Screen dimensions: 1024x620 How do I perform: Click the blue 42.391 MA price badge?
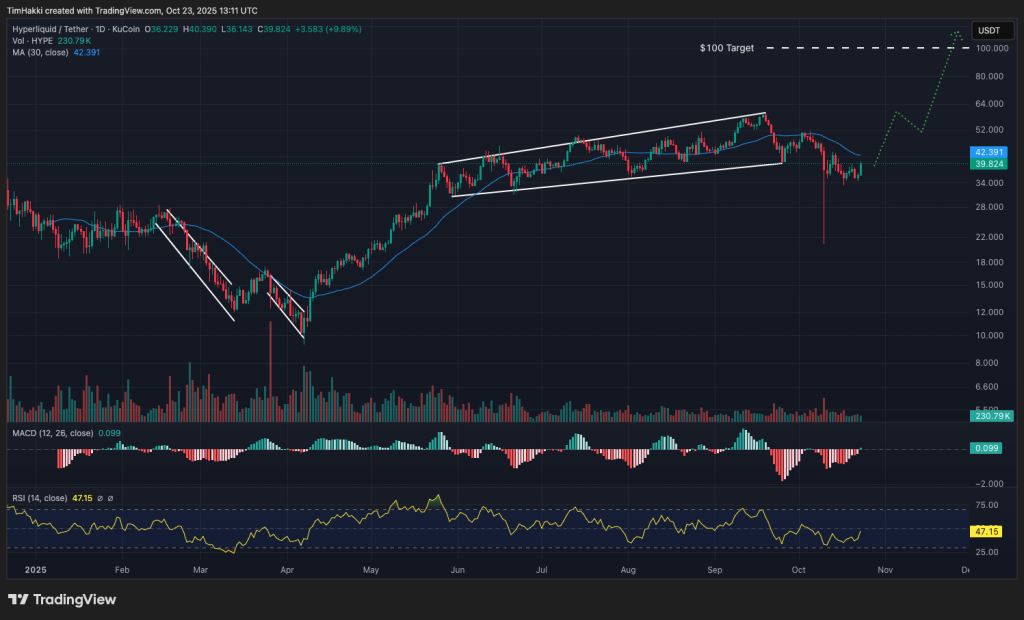pos(988,152)
